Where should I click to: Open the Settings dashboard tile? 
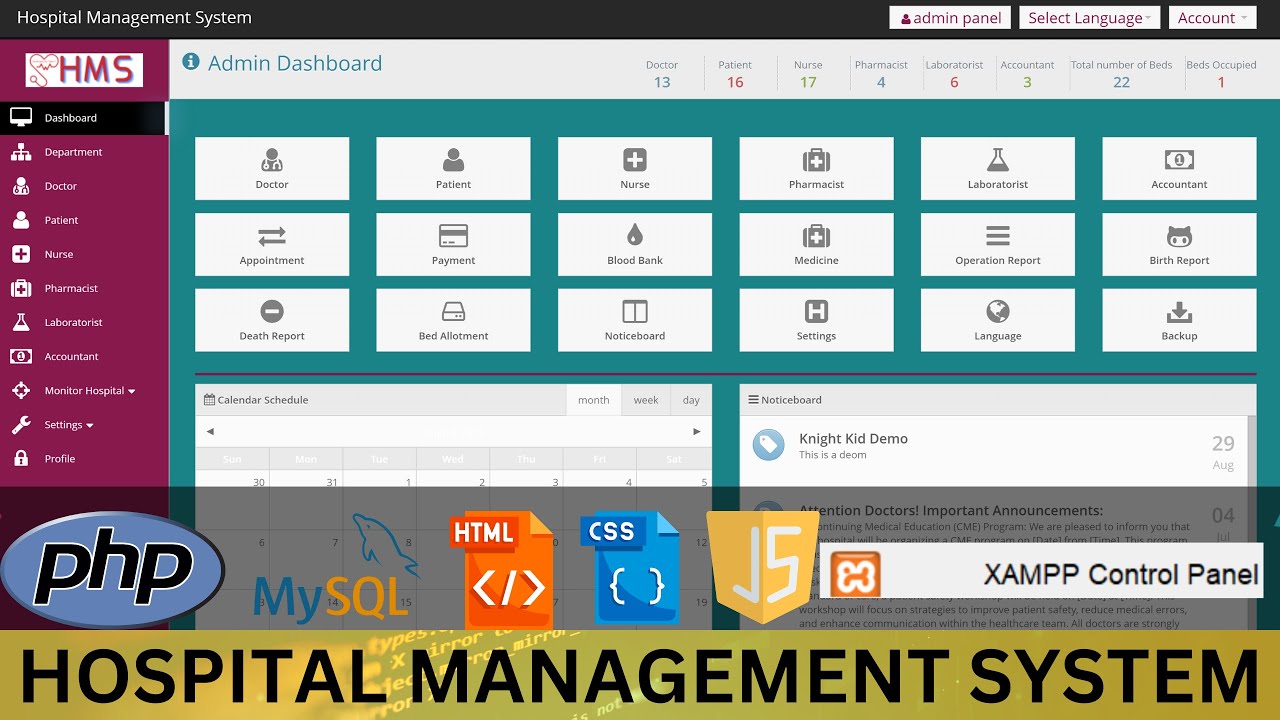[816, 321]
